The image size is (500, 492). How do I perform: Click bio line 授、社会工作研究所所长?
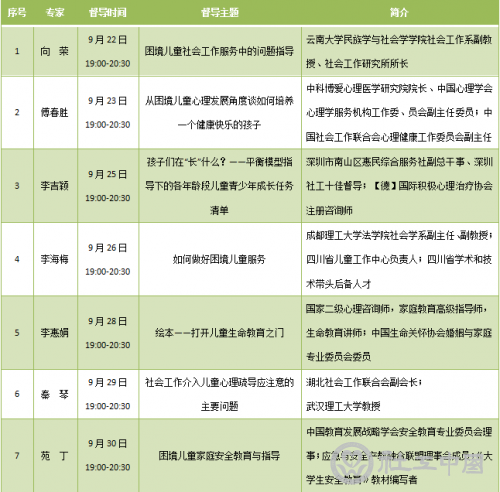tap(357, 64)
